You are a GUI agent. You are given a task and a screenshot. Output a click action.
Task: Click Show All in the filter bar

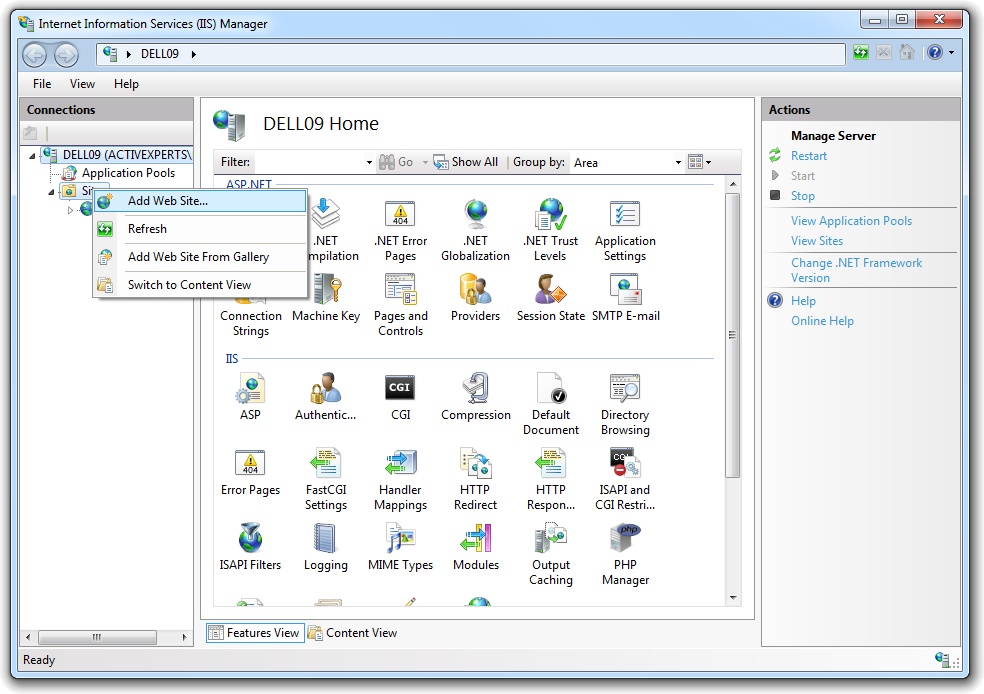(466, 163)
